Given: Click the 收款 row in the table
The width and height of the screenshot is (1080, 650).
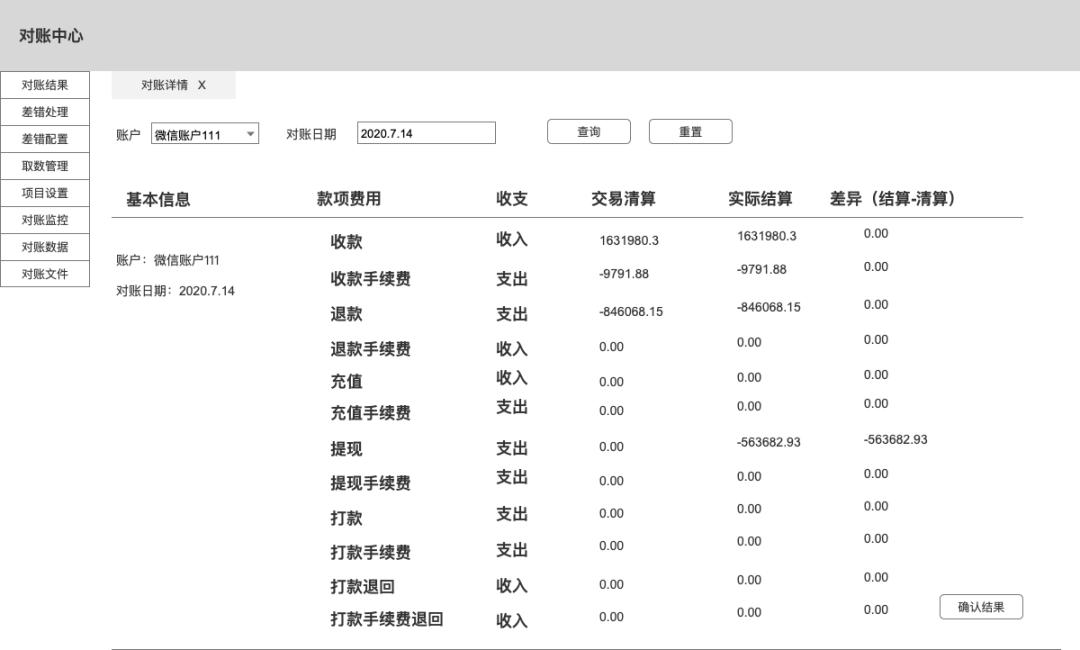Looking at the screenshot, I should tap(345, 238).
